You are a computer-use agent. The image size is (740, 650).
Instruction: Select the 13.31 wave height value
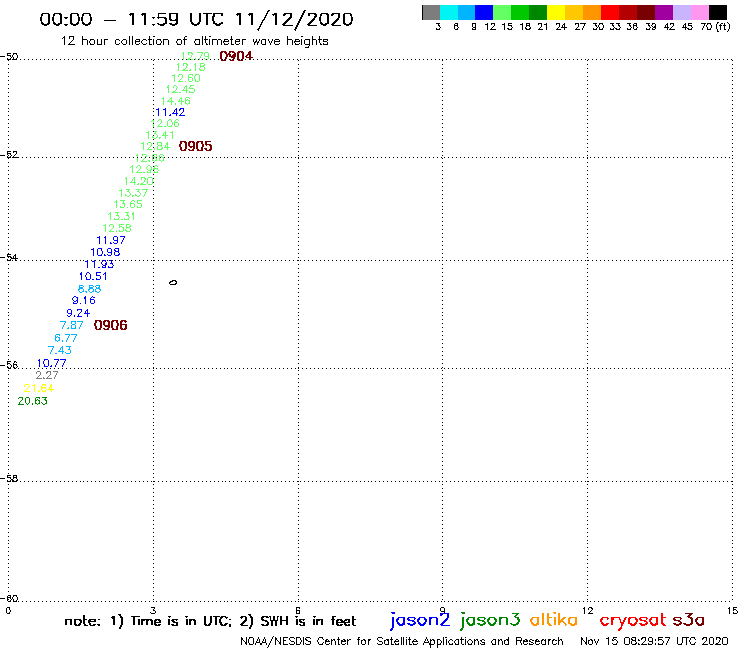pos(121,216)
